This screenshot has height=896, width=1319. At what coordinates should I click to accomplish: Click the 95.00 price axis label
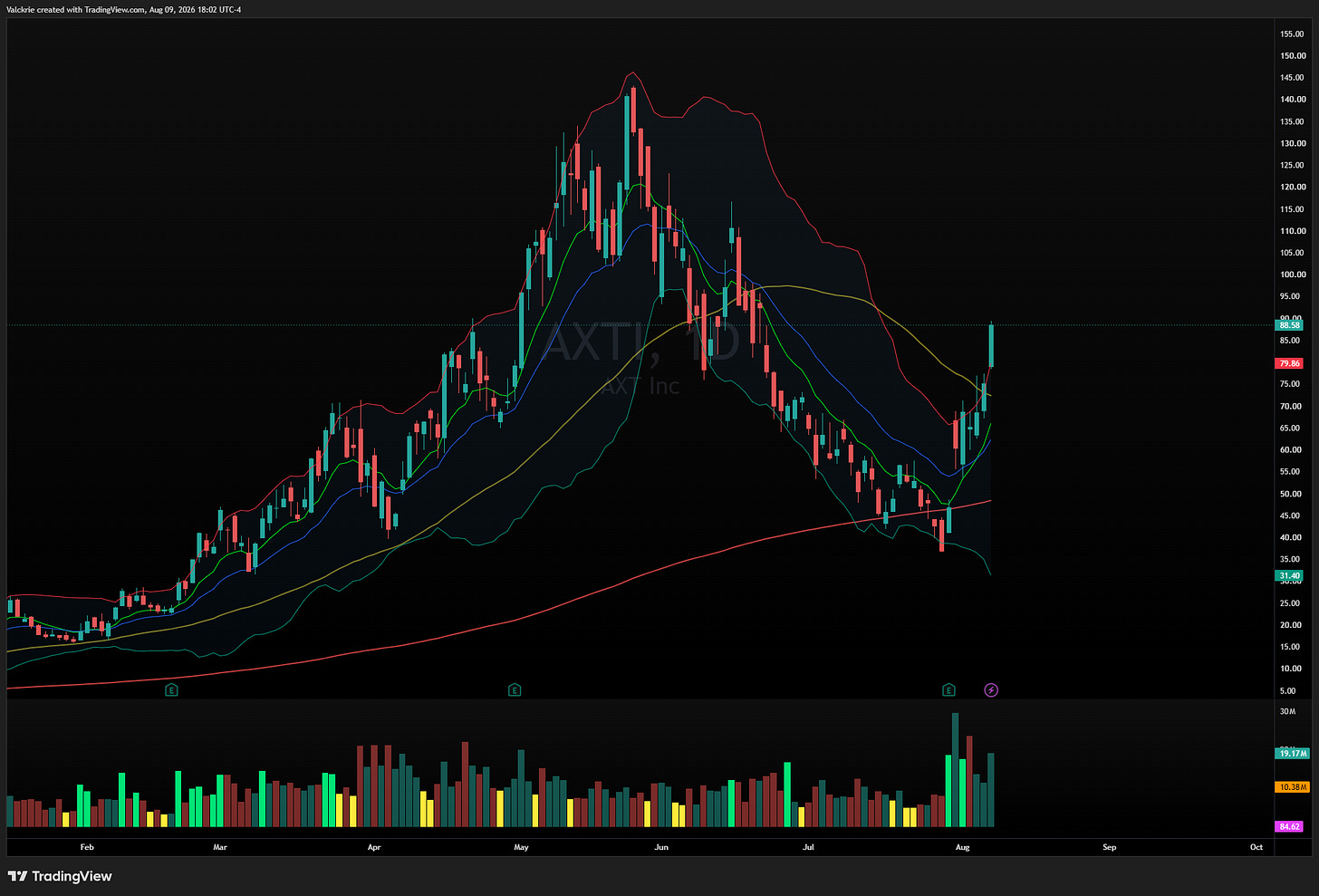pos(1290,296)
